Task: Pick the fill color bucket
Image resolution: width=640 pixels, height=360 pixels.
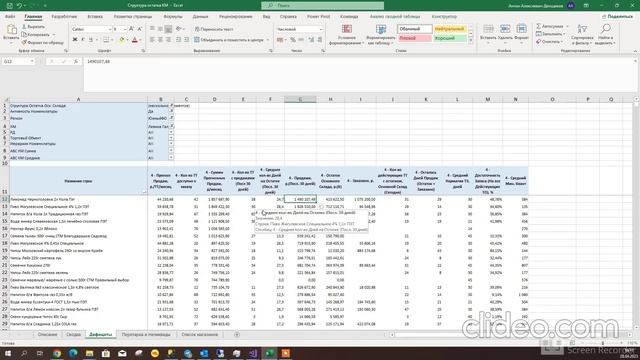Action: tap(121, 40)
